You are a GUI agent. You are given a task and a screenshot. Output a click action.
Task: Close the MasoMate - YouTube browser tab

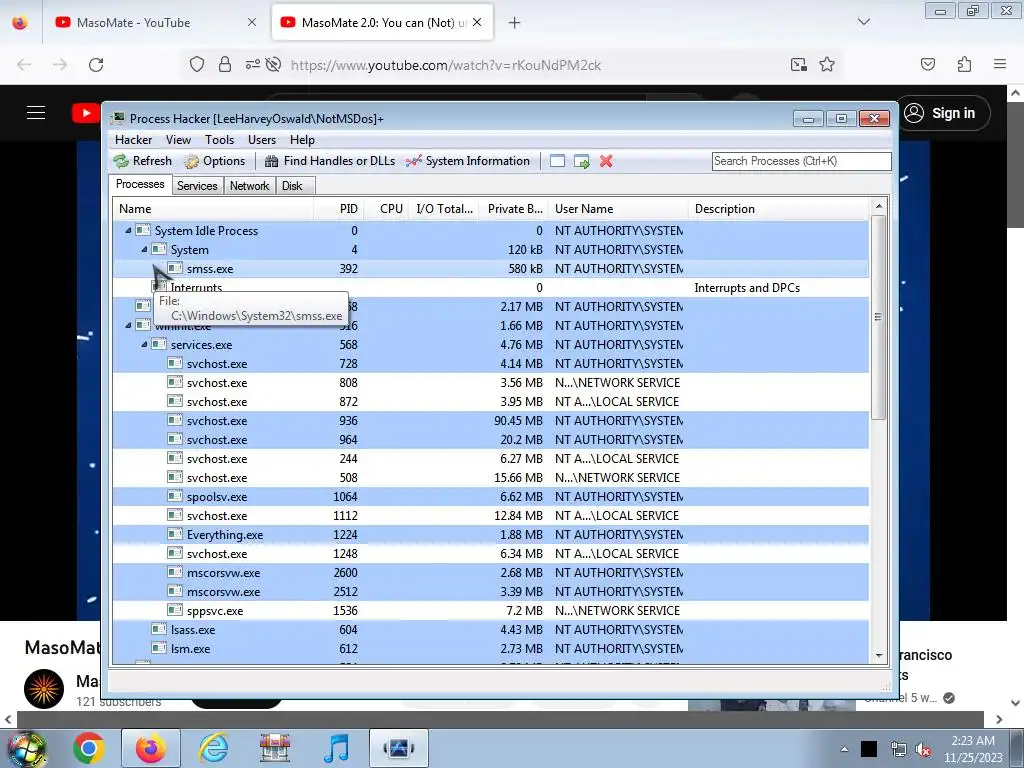coord(252,22)
